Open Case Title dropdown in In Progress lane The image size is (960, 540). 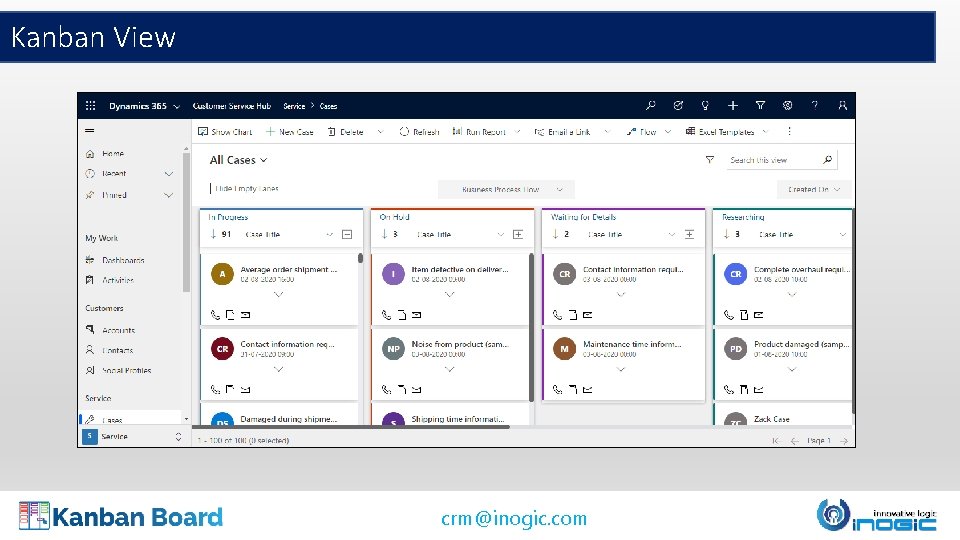(x=329, y=234)
